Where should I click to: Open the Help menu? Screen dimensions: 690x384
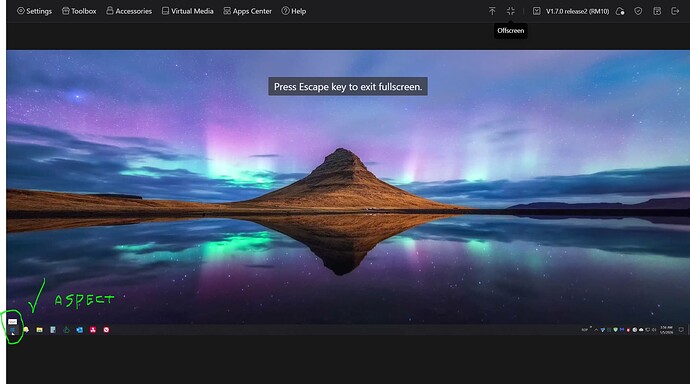[294, 11]
